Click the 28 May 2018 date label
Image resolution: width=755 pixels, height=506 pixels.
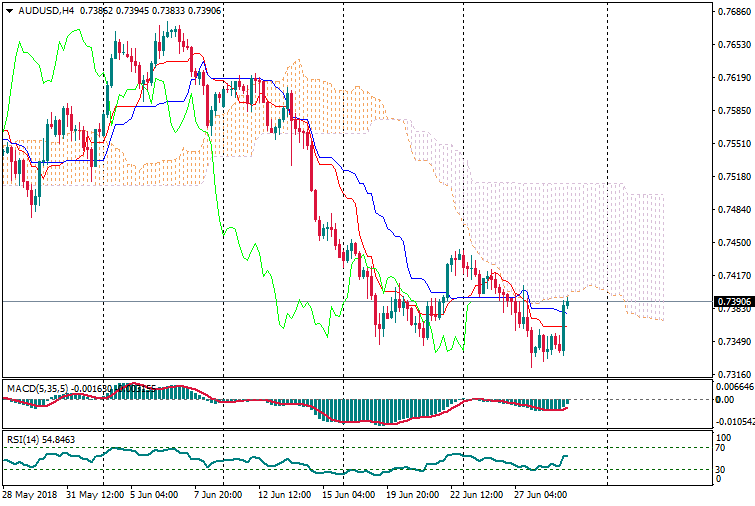pyautogui.click(x=30, y=495)
